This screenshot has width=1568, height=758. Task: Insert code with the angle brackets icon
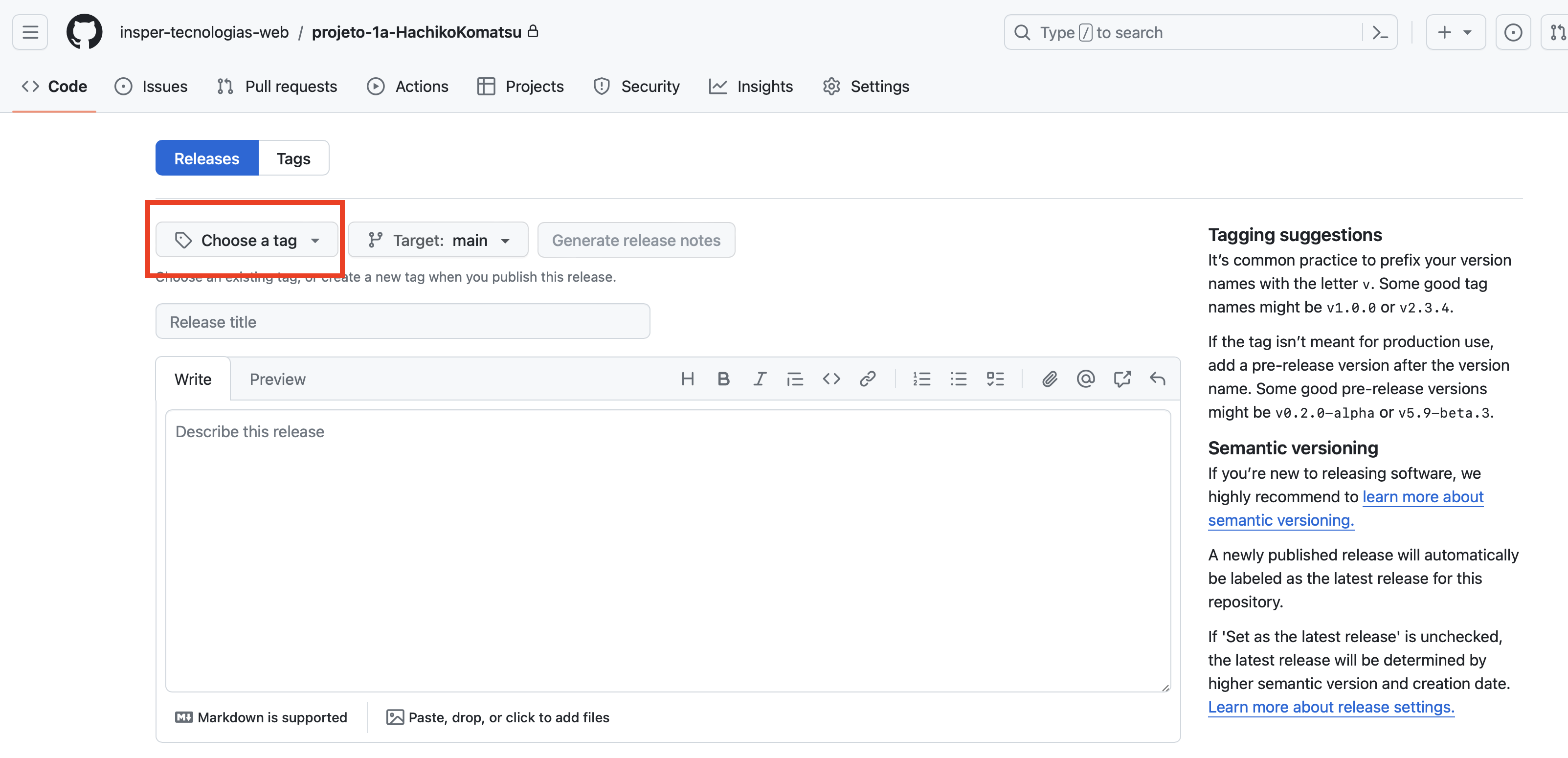point(831,379)
